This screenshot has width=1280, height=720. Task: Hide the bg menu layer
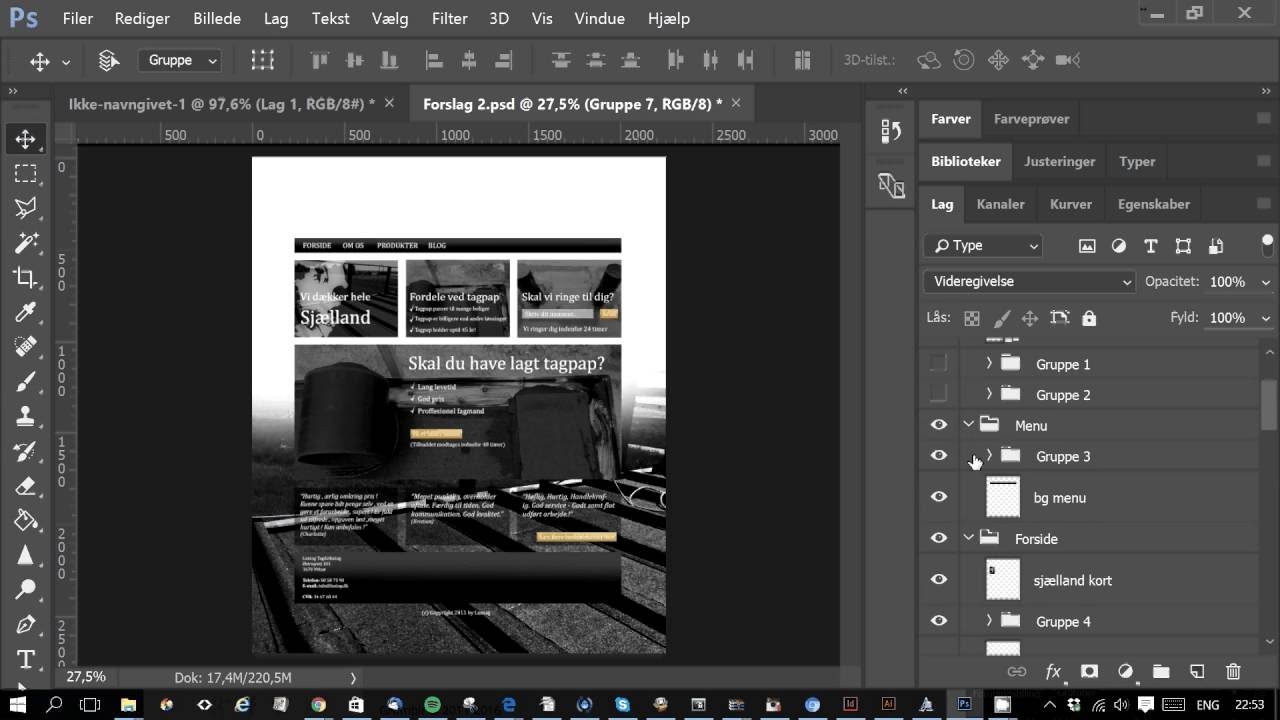[x=938, y=497]
